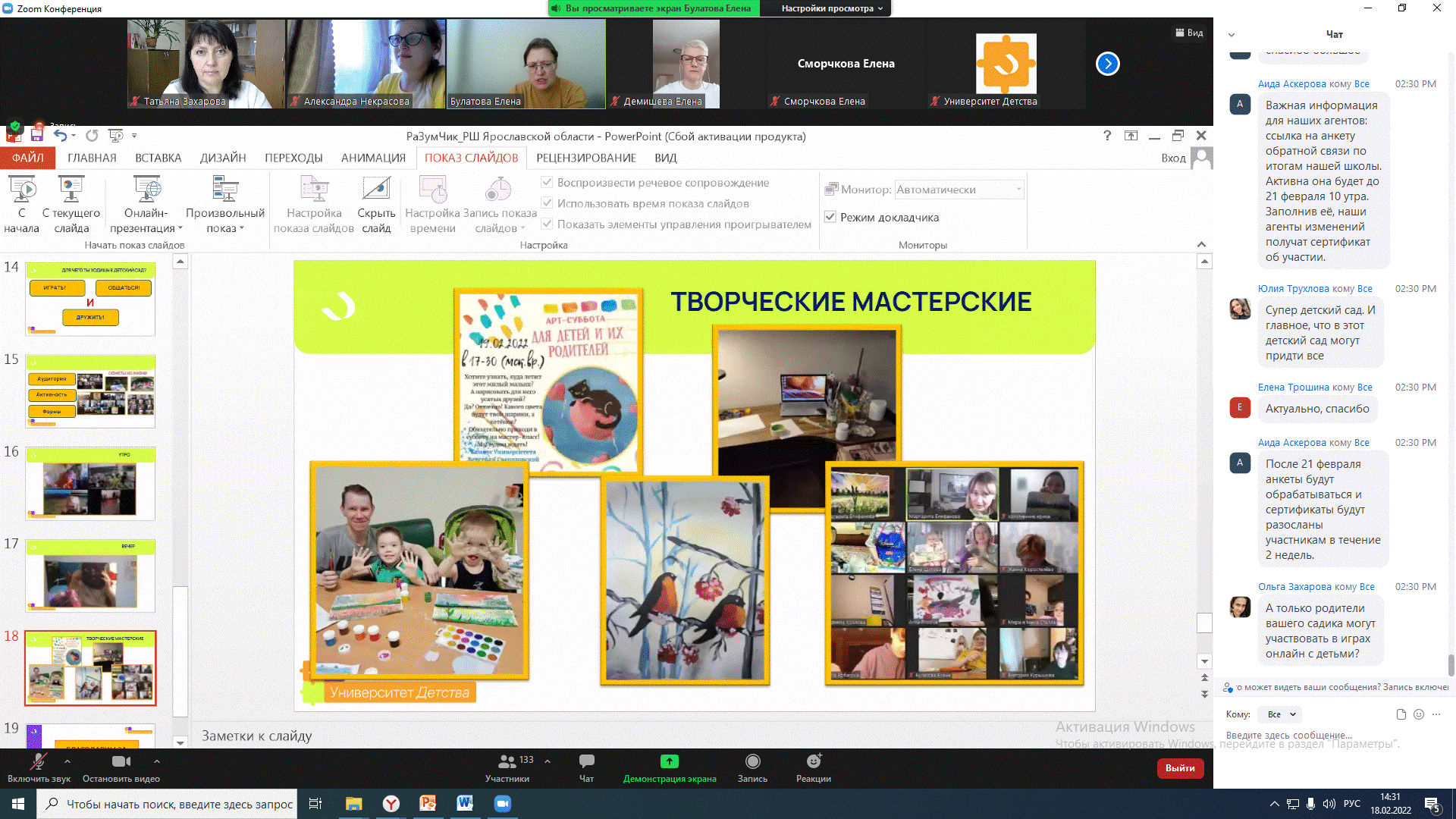The width and height of the screenshot is (1456, 819).
Task: Expand audio options arrow beside microphone
Action: pos(67,761)
